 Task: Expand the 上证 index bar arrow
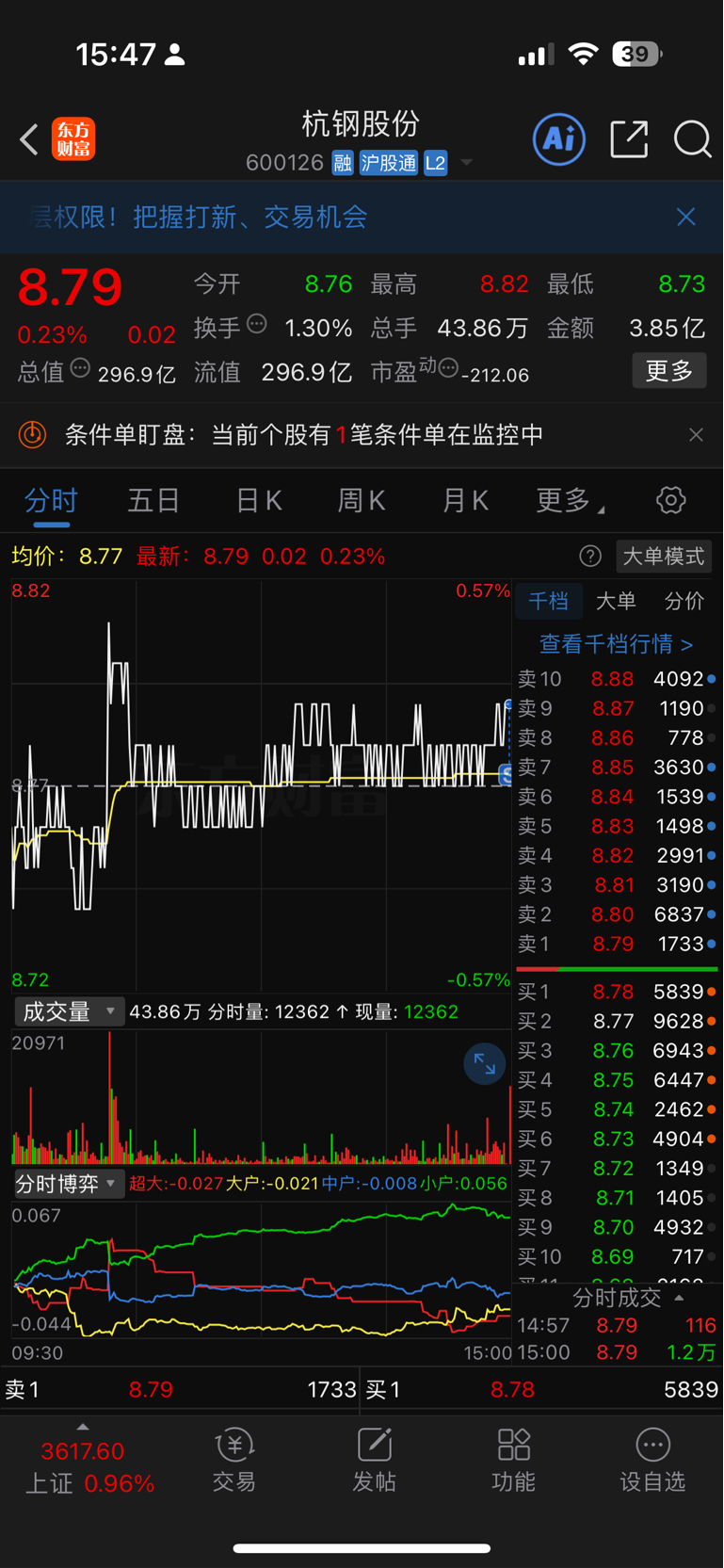tap(83, 1427)
